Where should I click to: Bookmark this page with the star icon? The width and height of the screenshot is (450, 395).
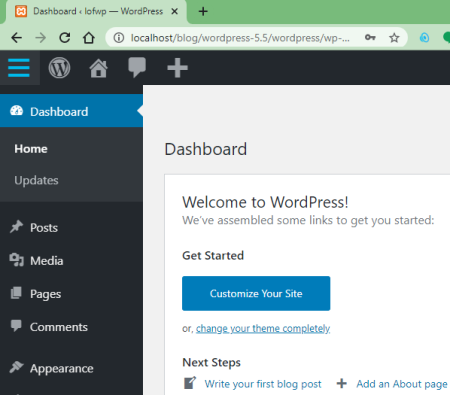[394, 38]
